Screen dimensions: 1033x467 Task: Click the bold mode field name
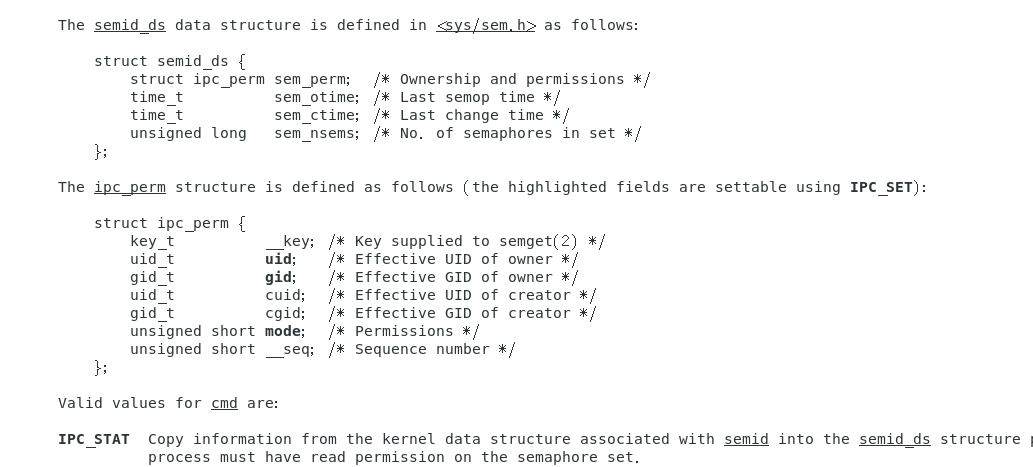283,331
